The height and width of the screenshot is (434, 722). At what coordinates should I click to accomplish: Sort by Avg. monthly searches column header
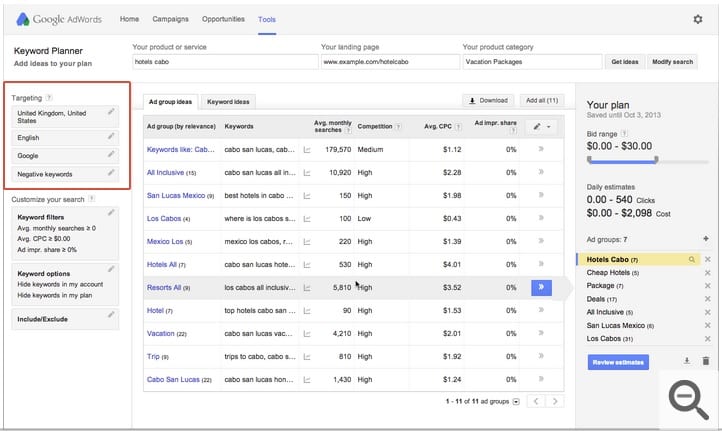pos(332,126)
